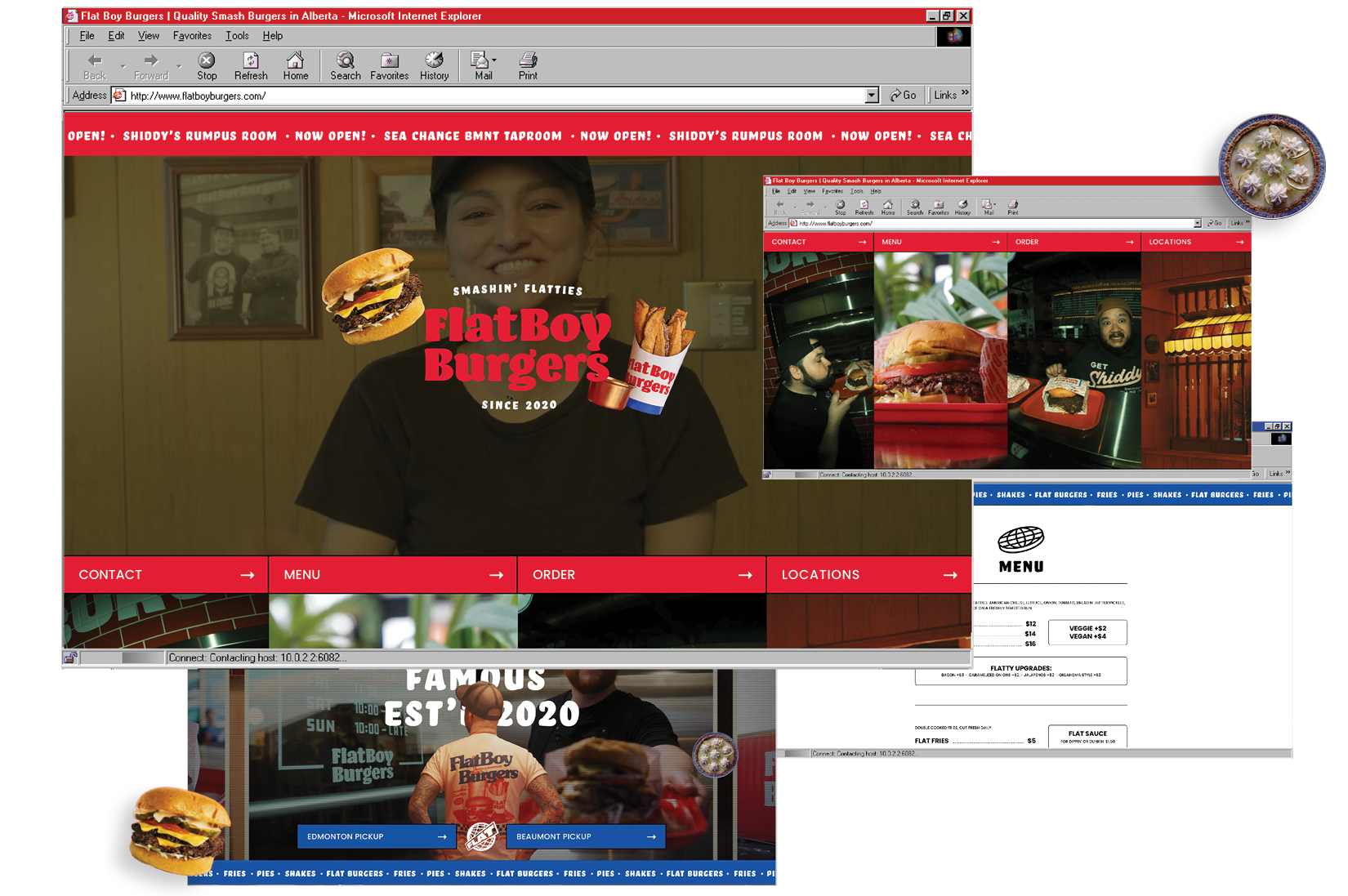Click the burger photo in small browser MENU column
The image size is (1348, 896).
tap(940, 360)
